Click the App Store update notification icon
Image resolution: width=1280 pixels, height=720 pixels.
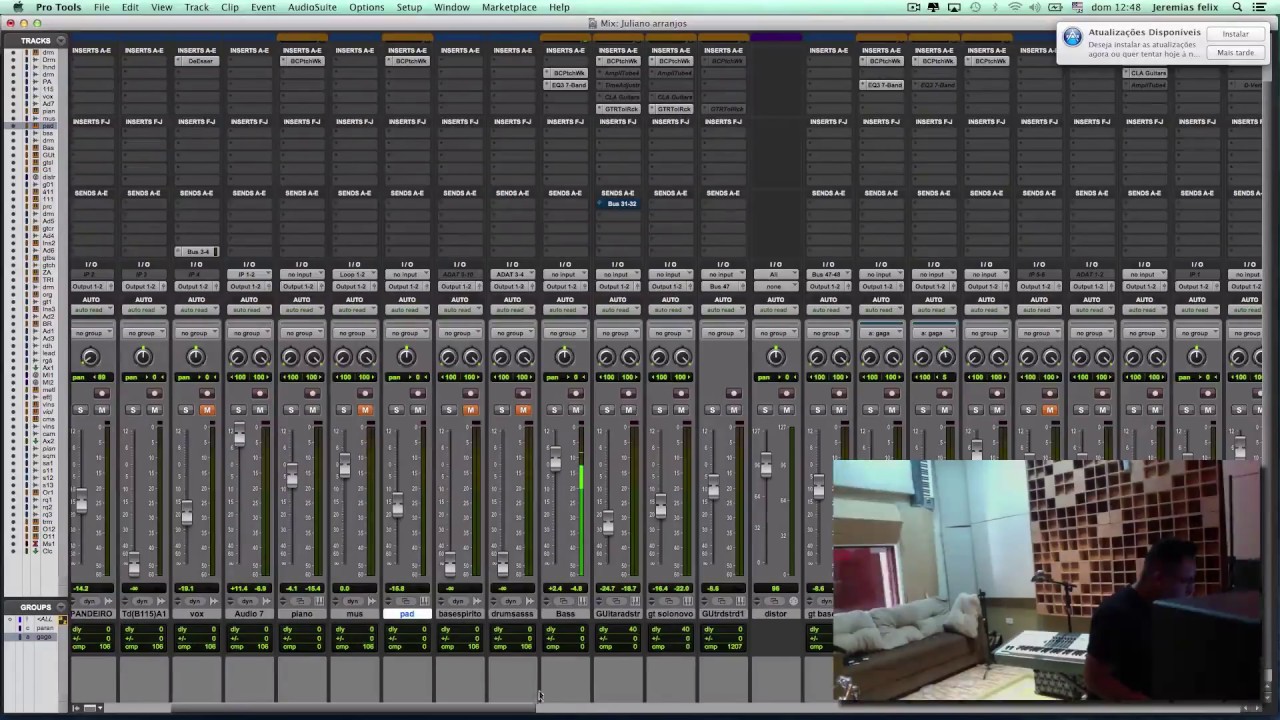1072,37
